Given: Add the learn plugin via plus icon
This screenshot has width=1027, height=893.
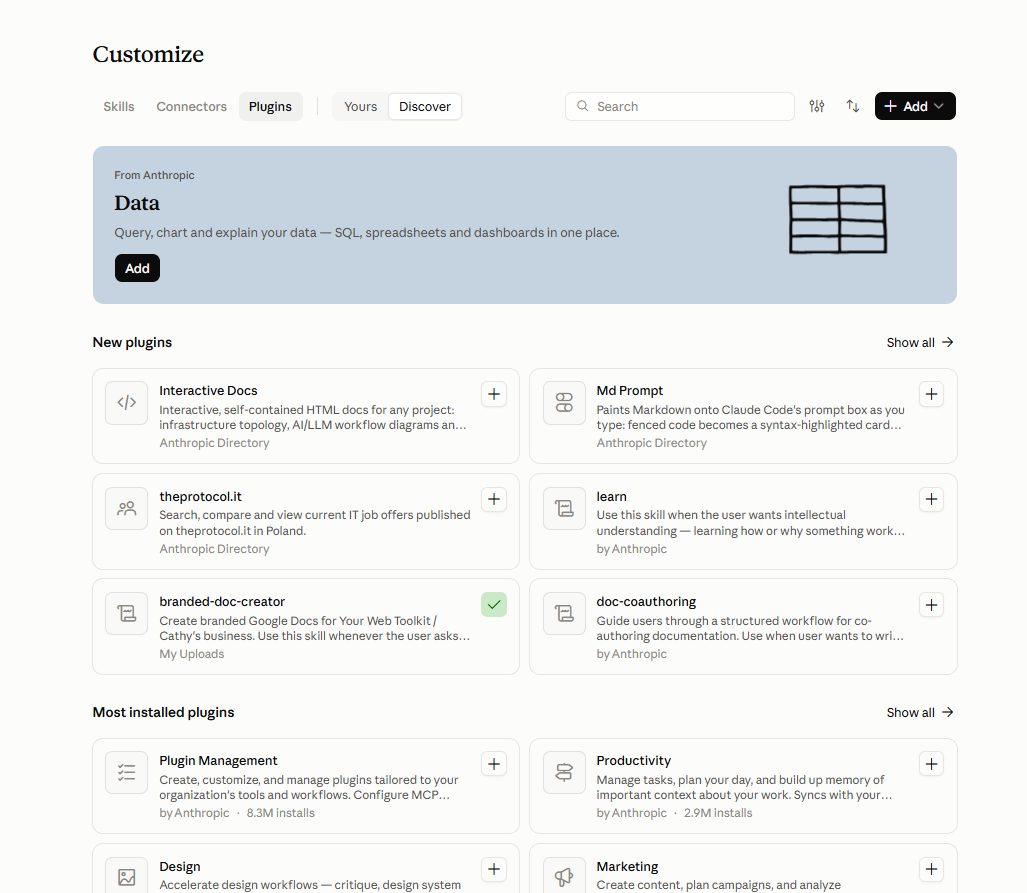Looking at the screenshot, I should point(931,499).
